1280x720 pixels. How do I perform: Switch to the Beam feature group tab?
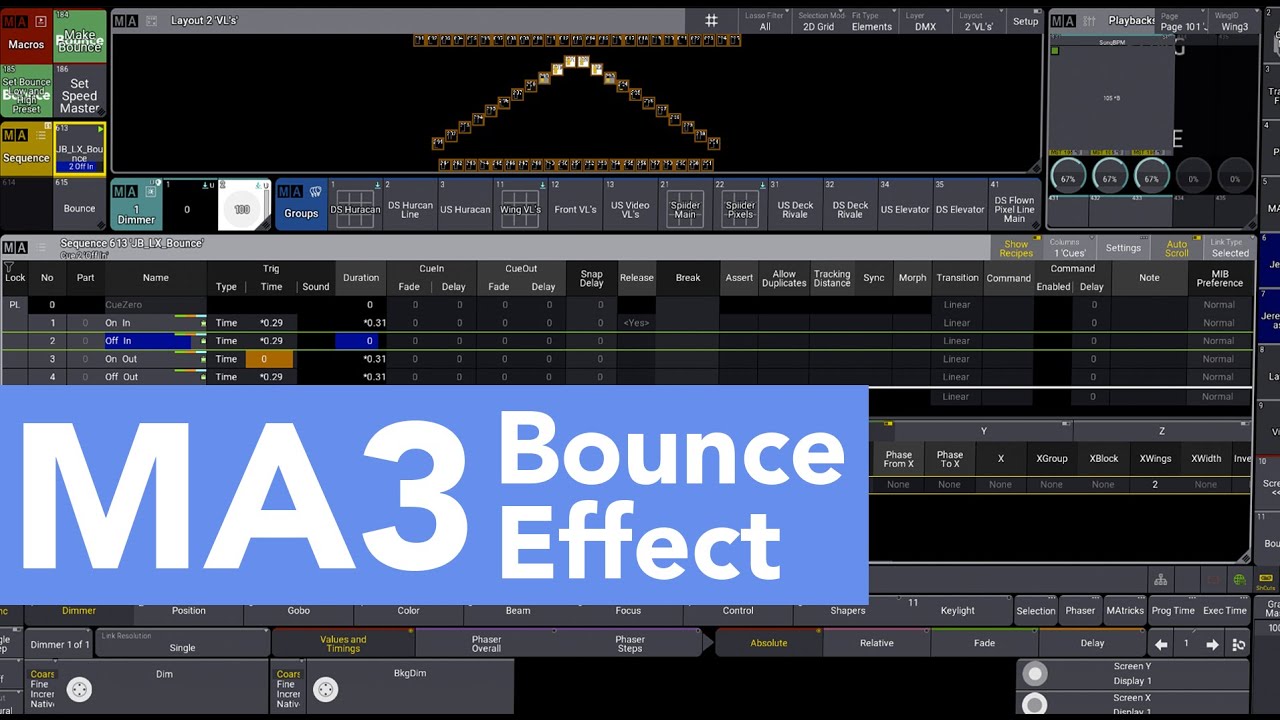tap(518, 610)
